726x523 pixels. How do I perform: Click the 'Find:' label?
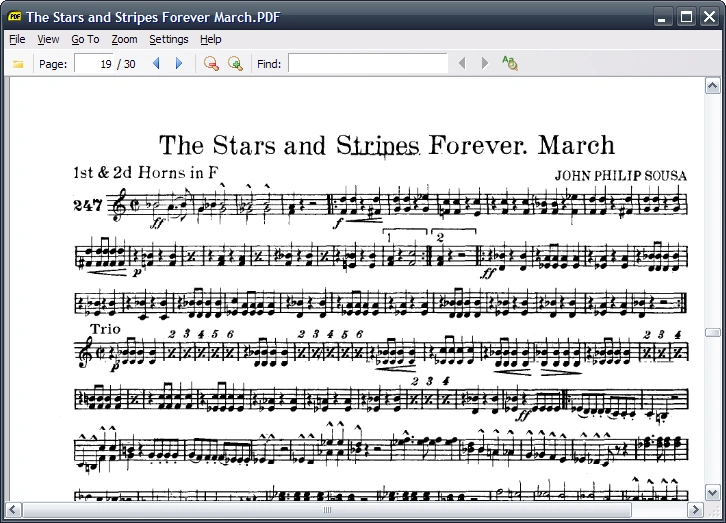(269, 64)
